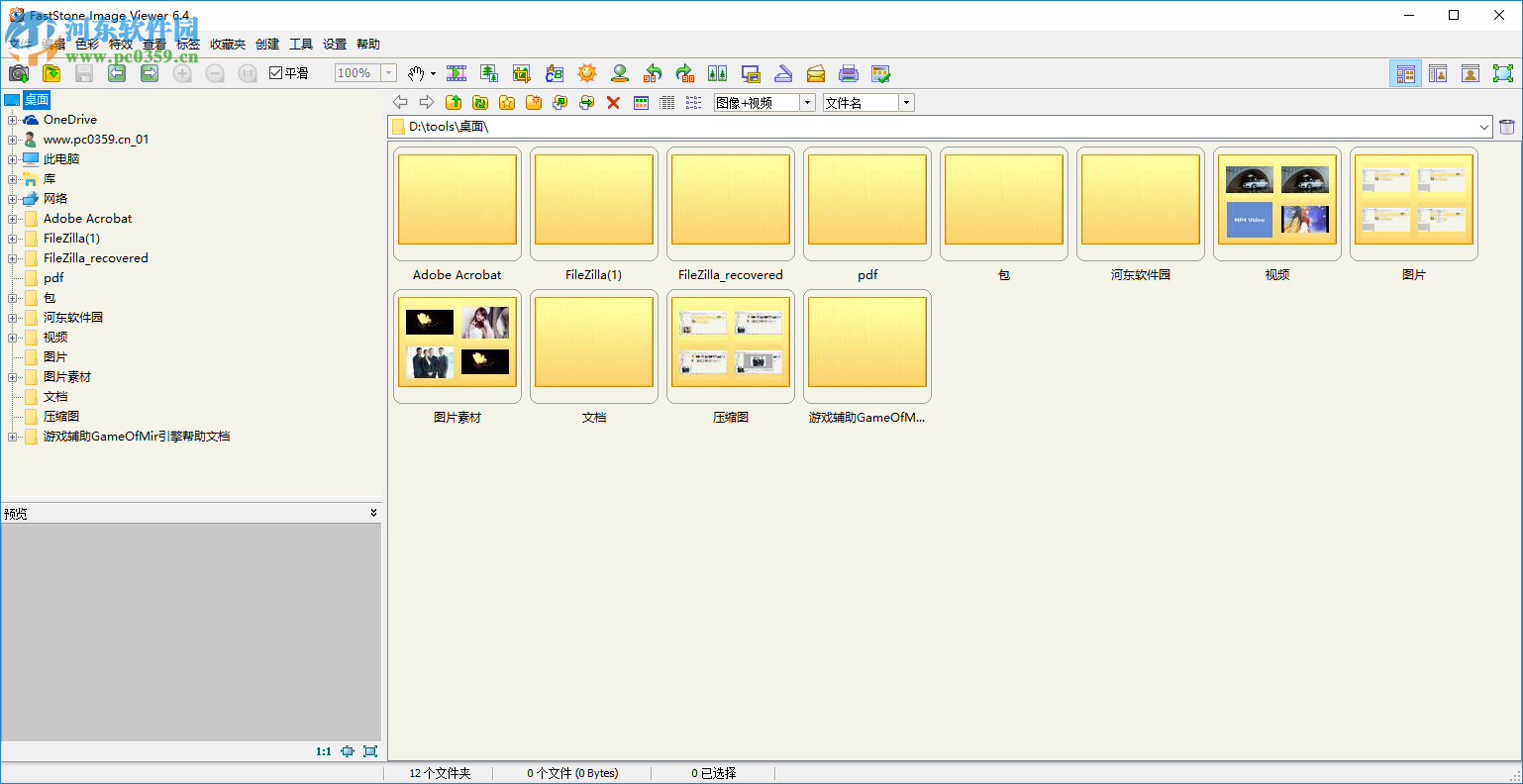Click the print icon in toolbar
This screenshot has width=1523, height=784.
(849, 73)
